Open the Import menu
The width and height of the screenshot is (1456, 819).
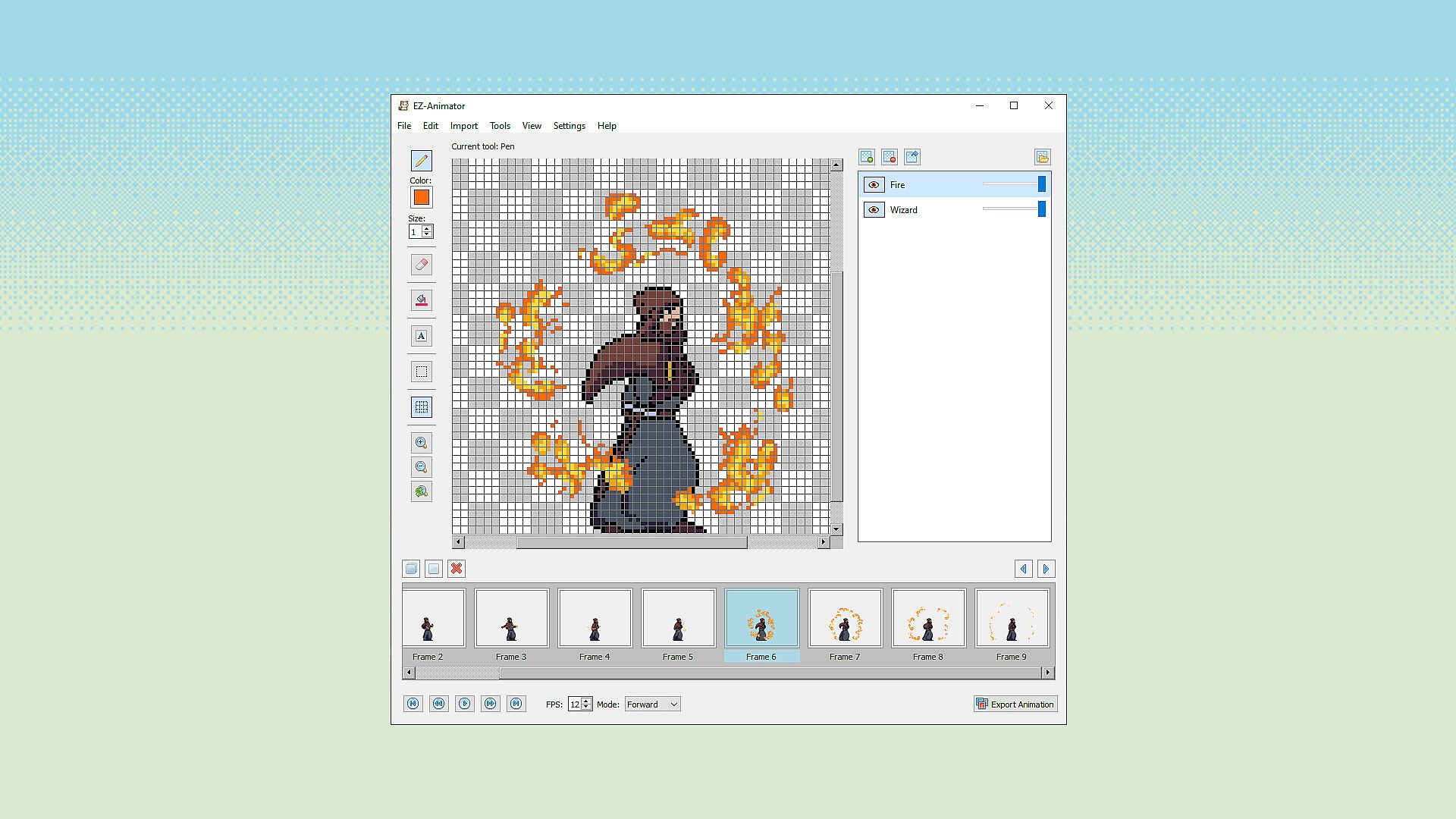463,126
